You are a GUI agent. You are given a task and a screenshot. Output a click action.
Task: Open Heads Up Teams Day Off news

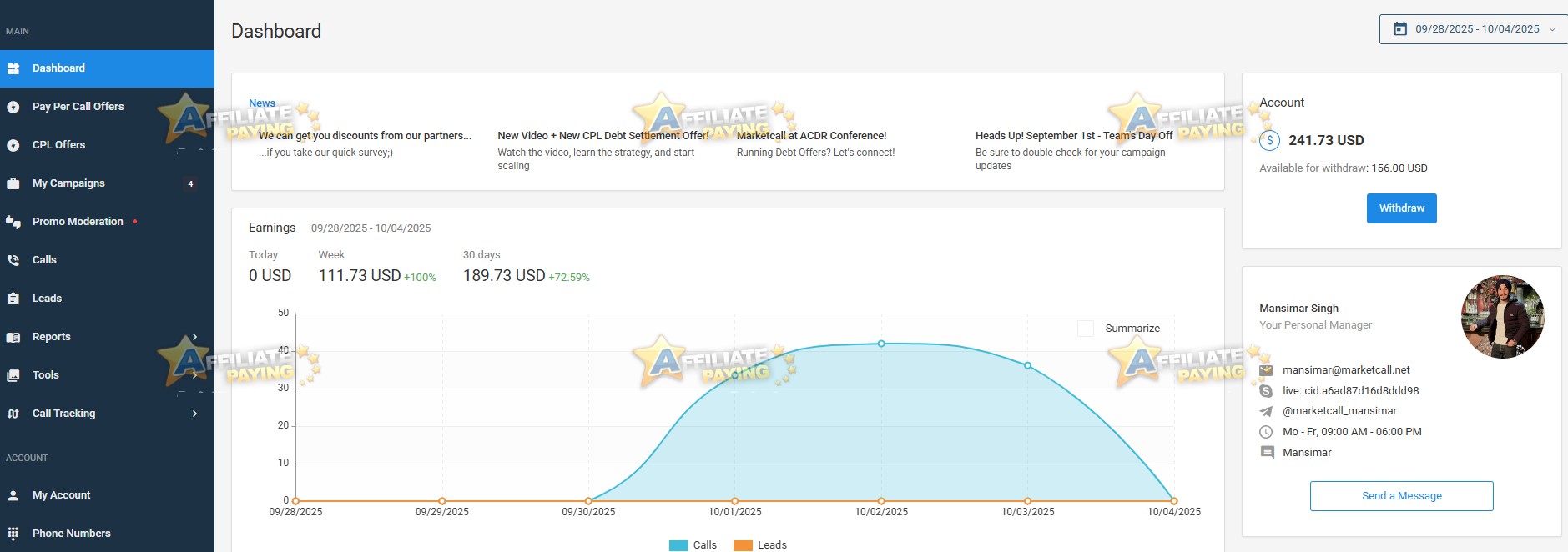1074,136
